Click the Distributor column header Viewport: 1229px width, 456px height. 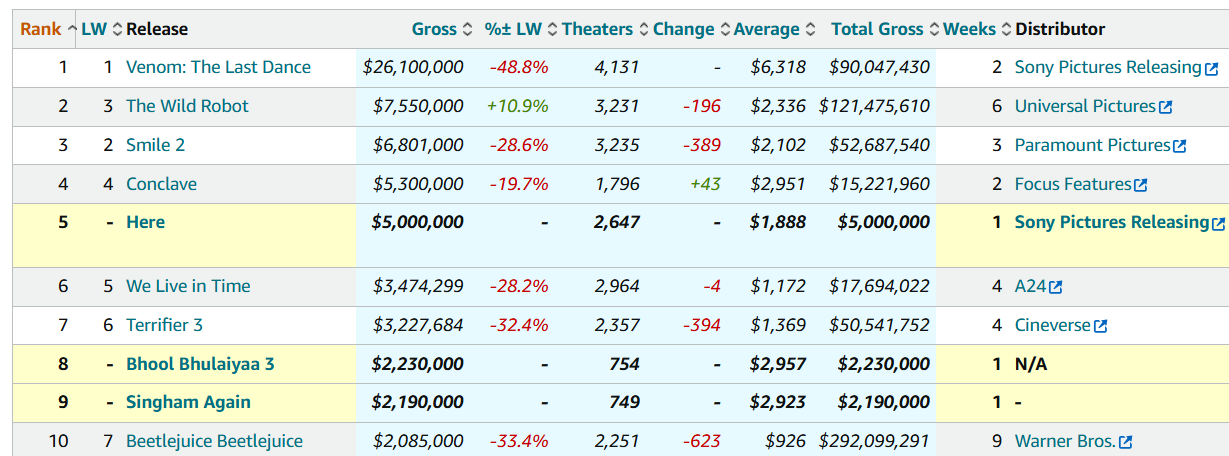1060,29
